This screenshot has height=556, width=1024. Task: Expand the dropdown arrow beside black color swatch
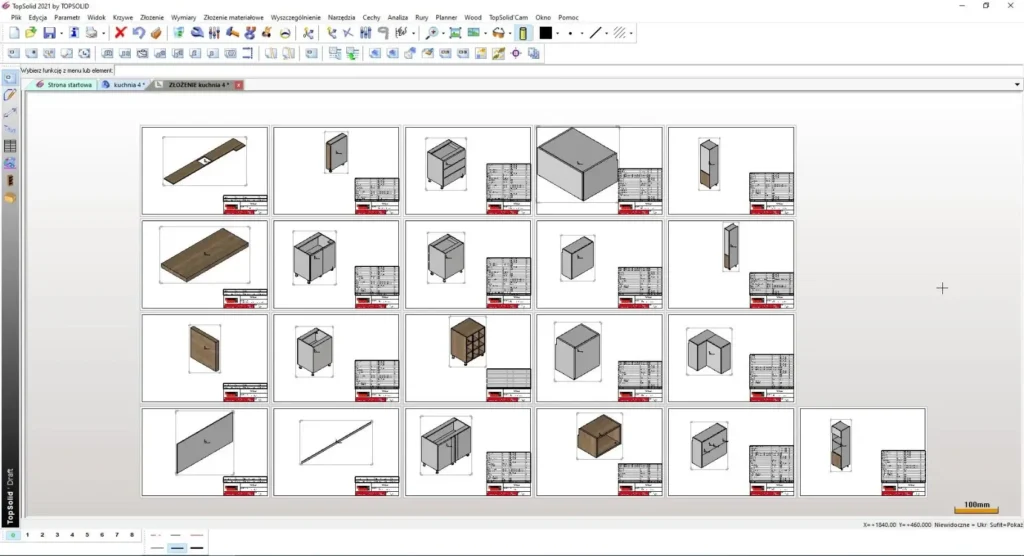coord(558,33)
